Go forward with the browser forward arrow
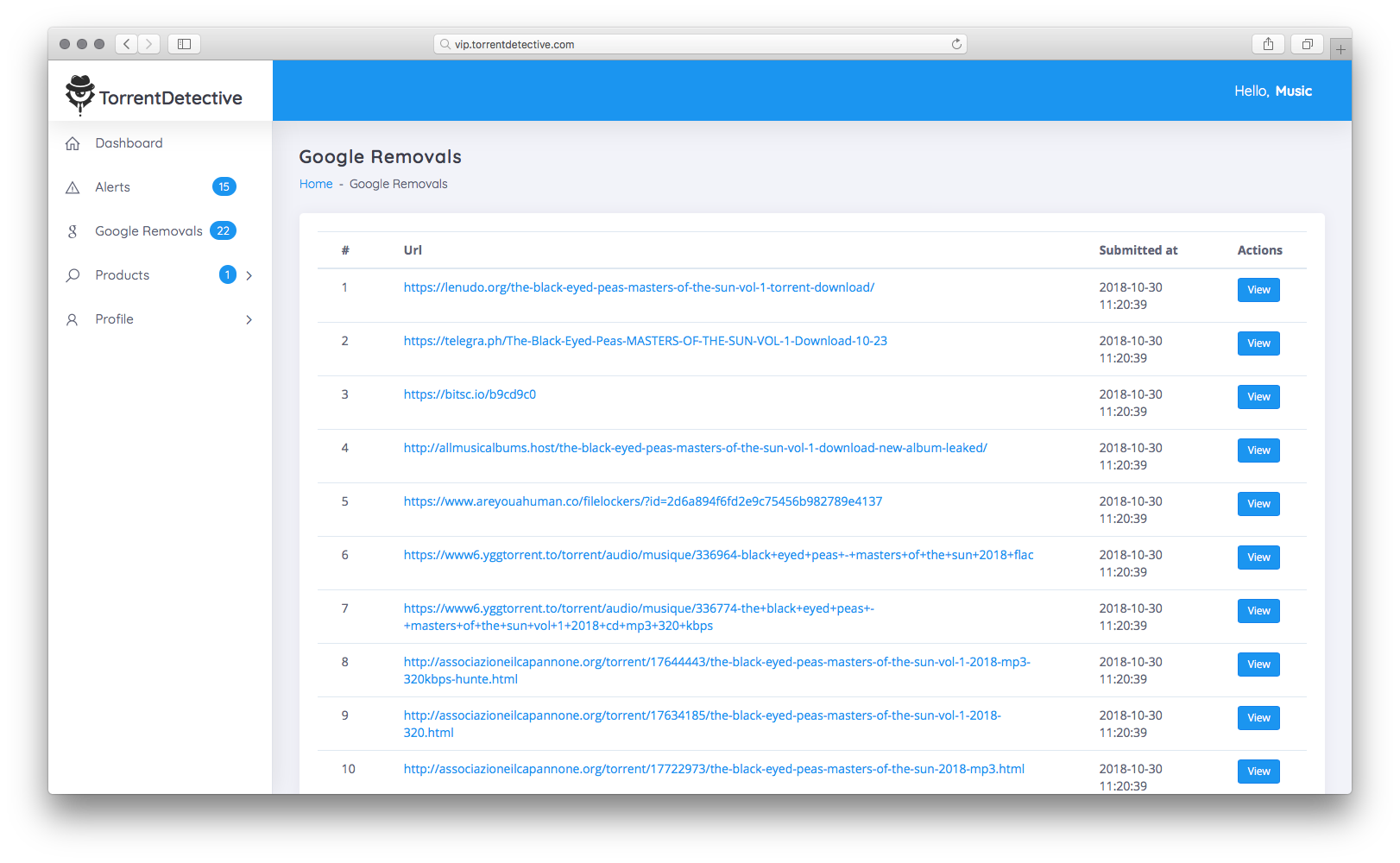Screen dimensions: 1400x863 (x=149, y=44)
